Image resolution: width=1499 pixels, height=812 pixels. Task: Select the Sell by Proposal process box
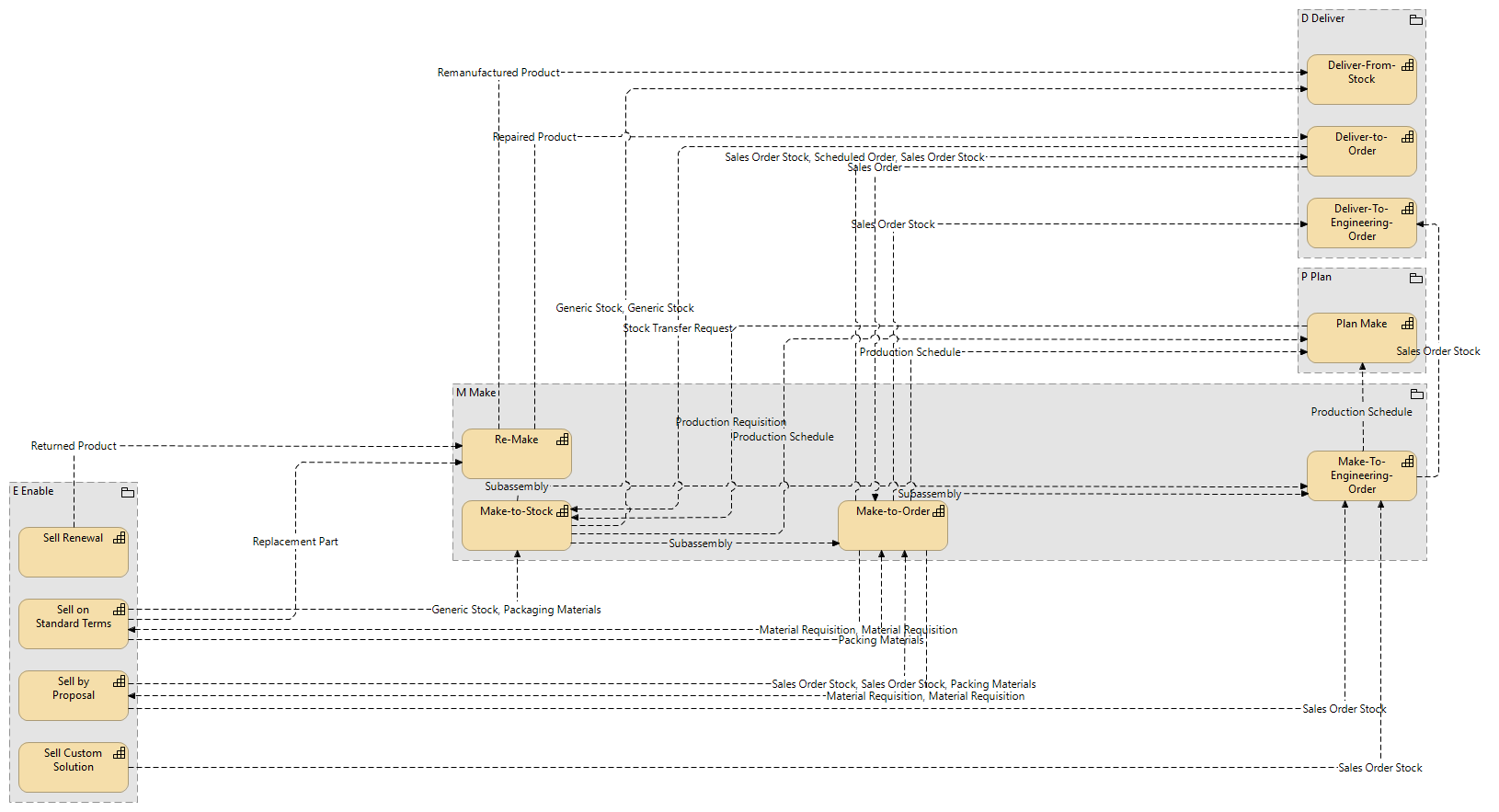(74, 703)
